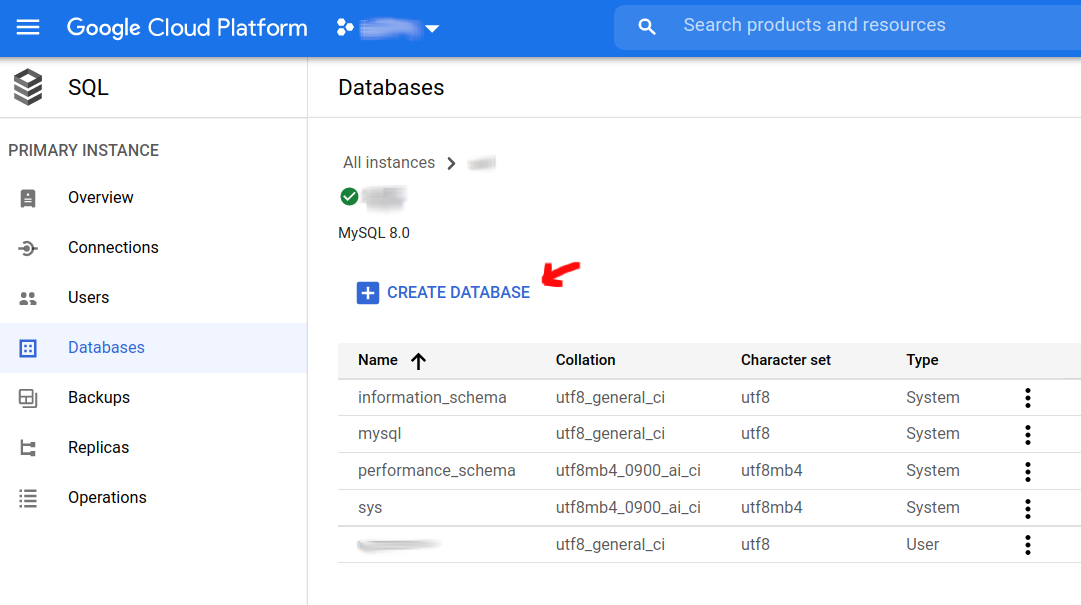
Task: Click the User type cell
Action: click(x=922, y=544)
